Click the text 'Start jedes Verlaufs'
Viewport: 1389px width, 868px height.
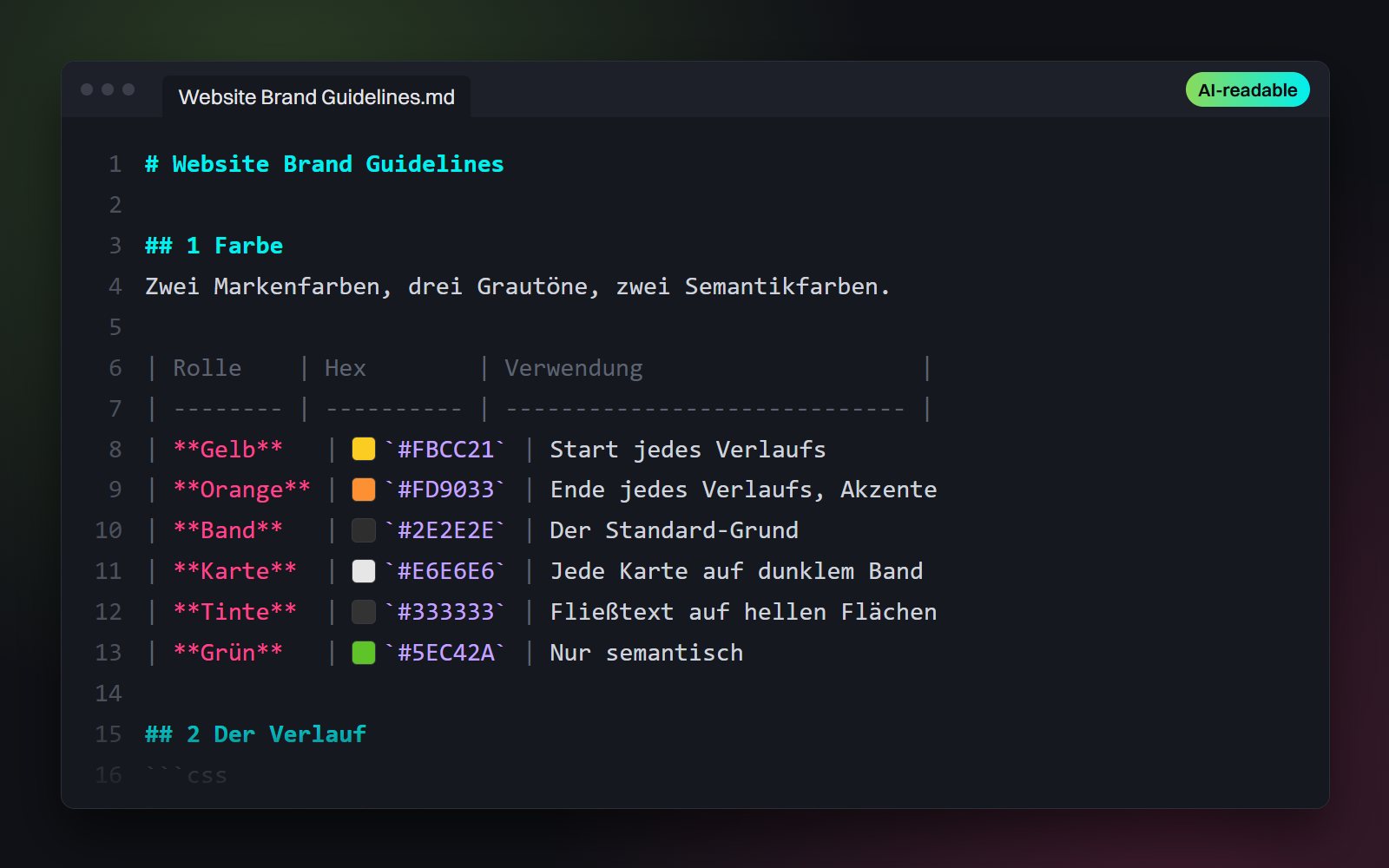point(688,450)
